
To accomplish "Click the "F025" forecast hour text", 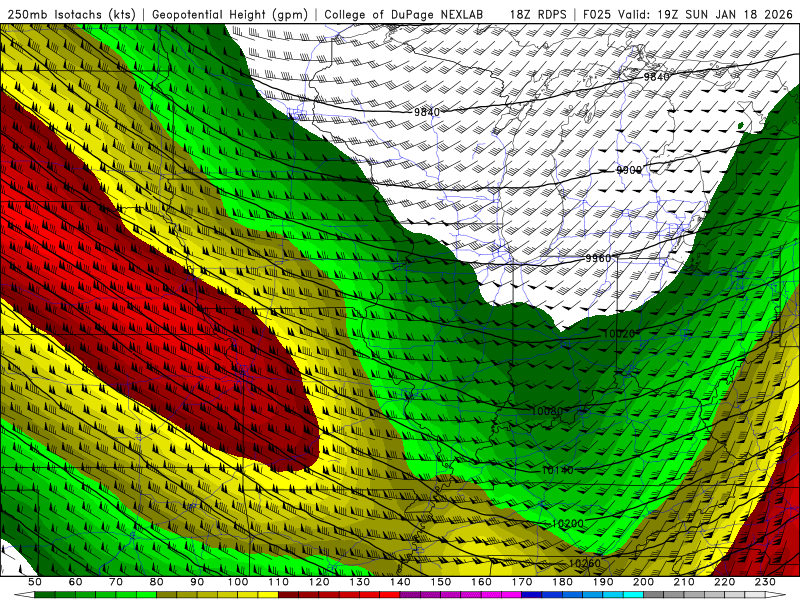I will [597, 14].
